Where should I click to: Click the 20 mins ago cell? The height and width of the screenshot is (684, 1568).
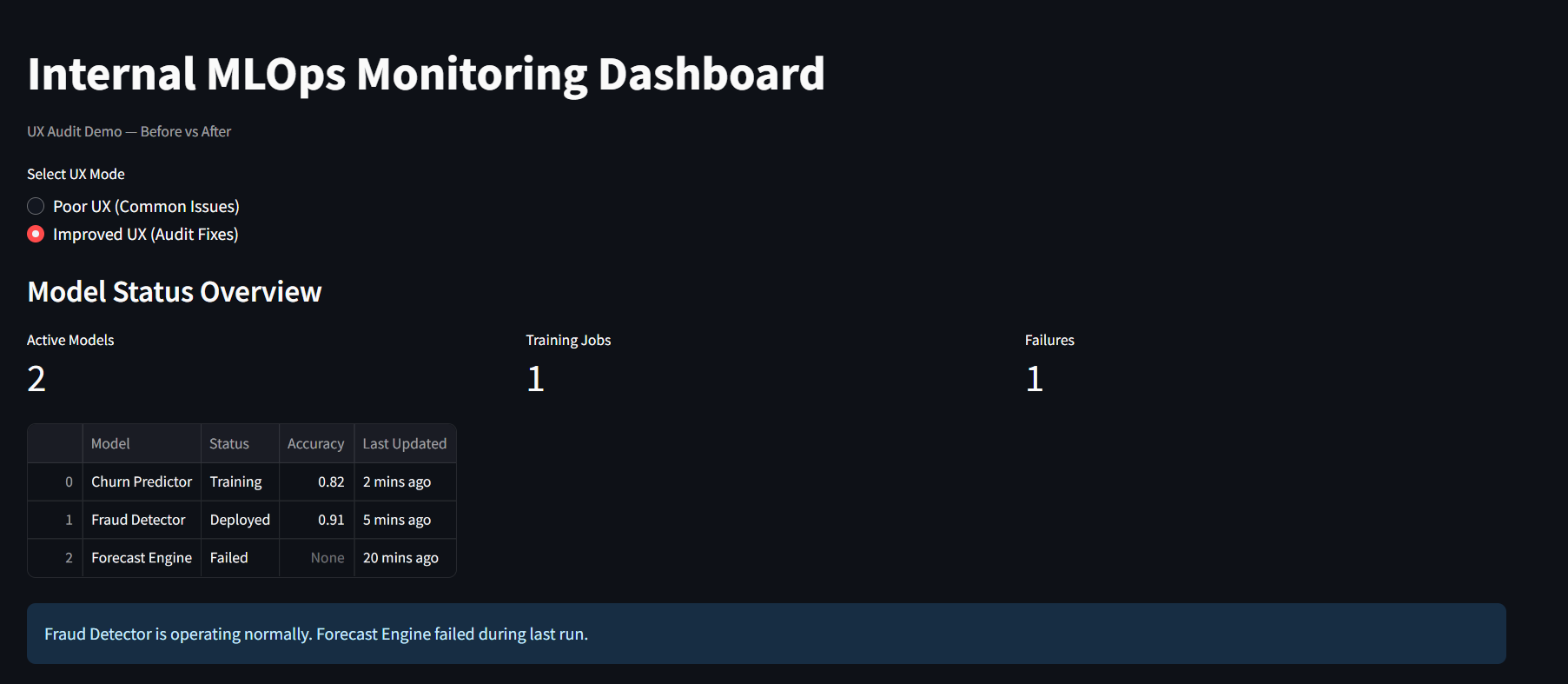400,558
